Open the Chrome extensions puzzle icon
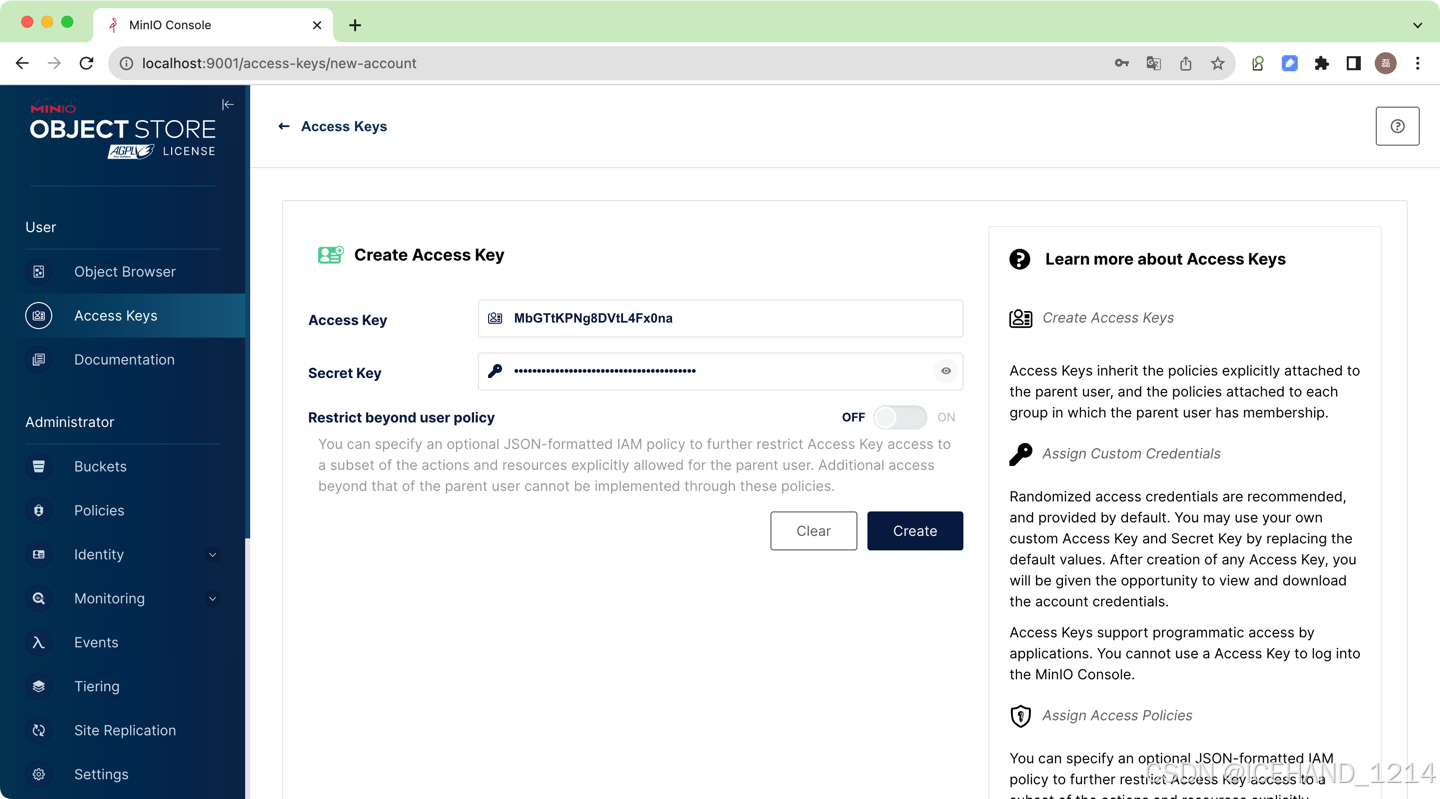This screenshot has width=1440, height=799. pyautogui.click(x=1322, y=63)
